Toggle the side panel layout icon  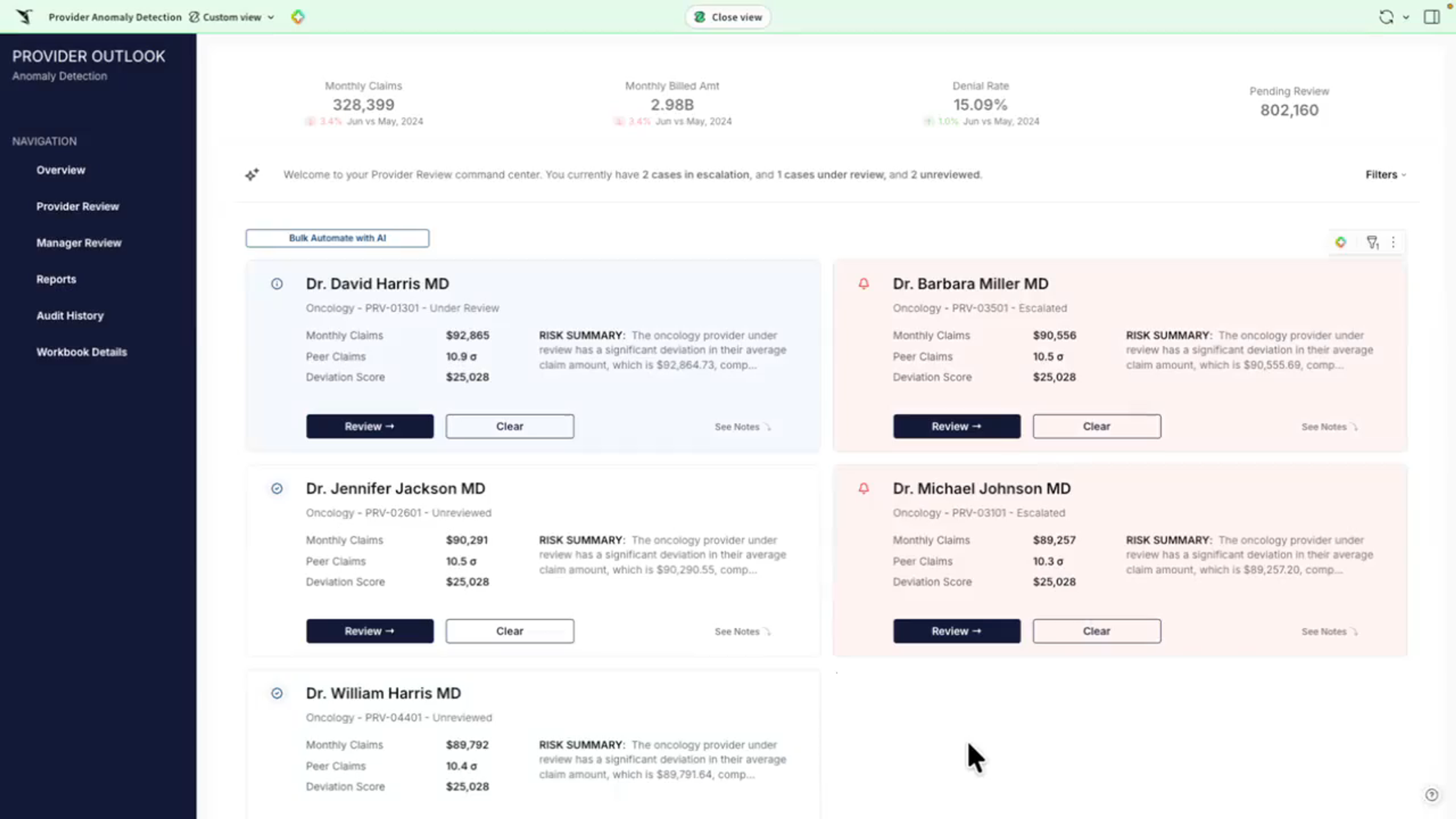(x=1432, y=17)
